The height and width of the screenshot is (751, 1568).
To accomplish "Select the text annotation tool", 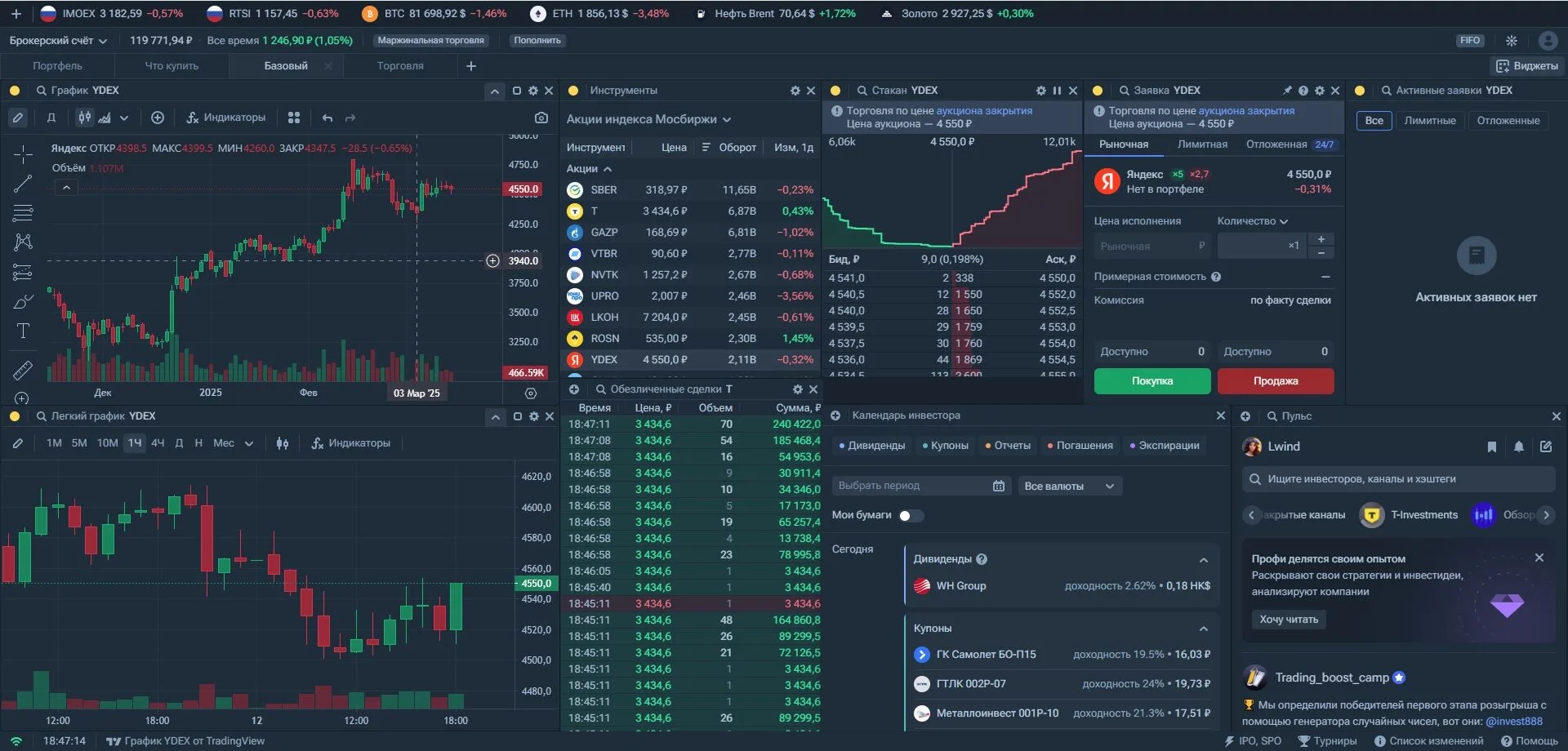I will [x=23, y=331].
